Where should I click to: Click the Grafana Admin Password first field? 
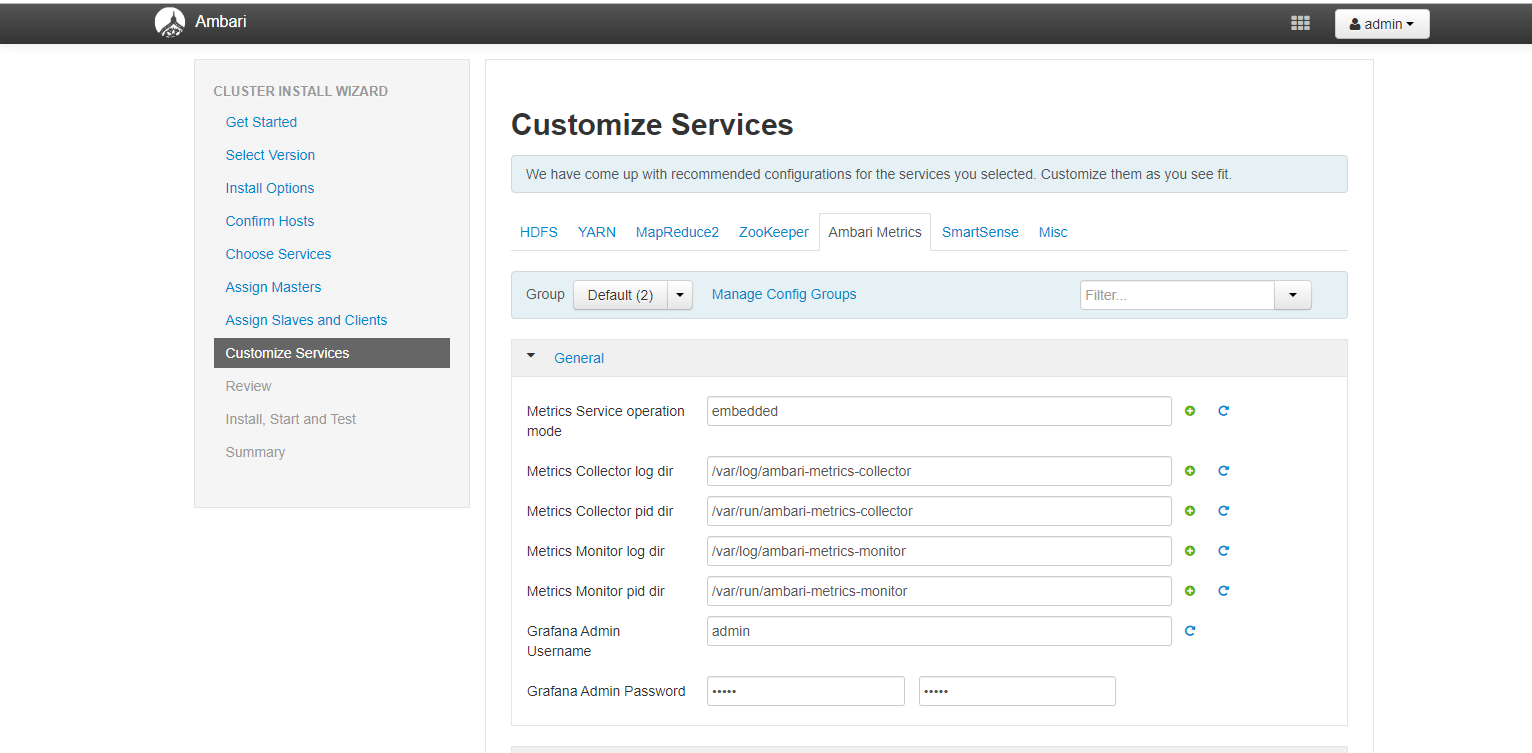[x=806, y=691]
